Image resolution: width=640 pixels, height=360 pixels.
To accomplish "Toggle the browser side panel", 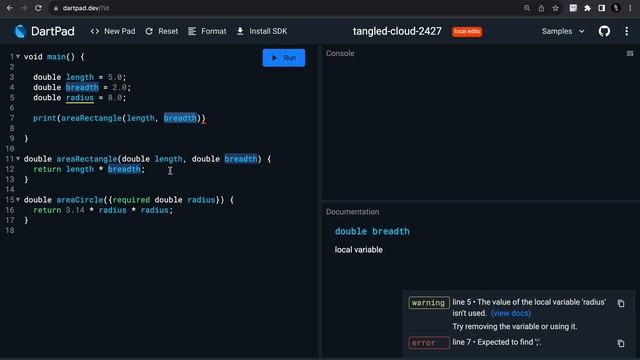I will click(602, 8).
